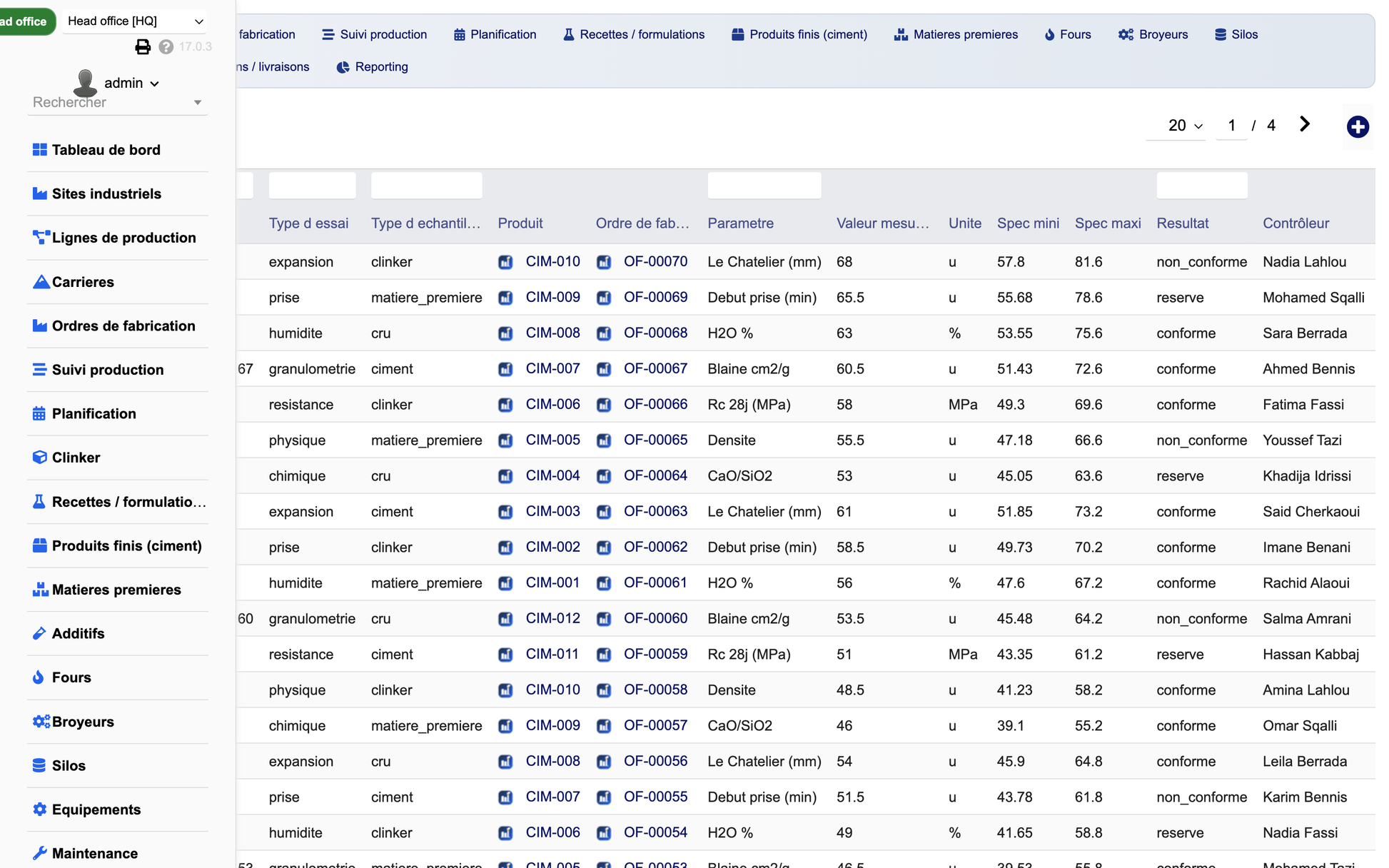1389x868 pixels.
Task: Open product link CIM-011
Action: pos(553,655)
